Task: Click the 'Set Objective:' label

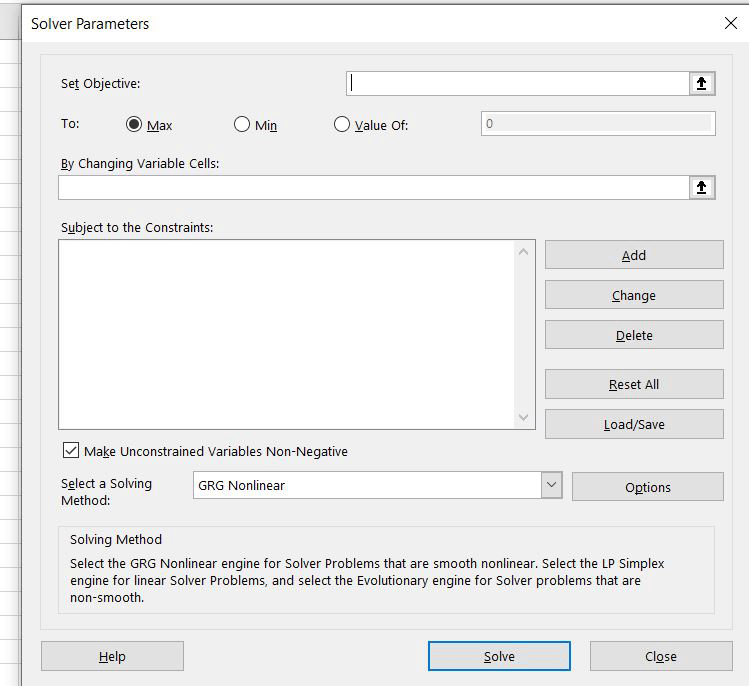Action: click(x=100, y=84)
